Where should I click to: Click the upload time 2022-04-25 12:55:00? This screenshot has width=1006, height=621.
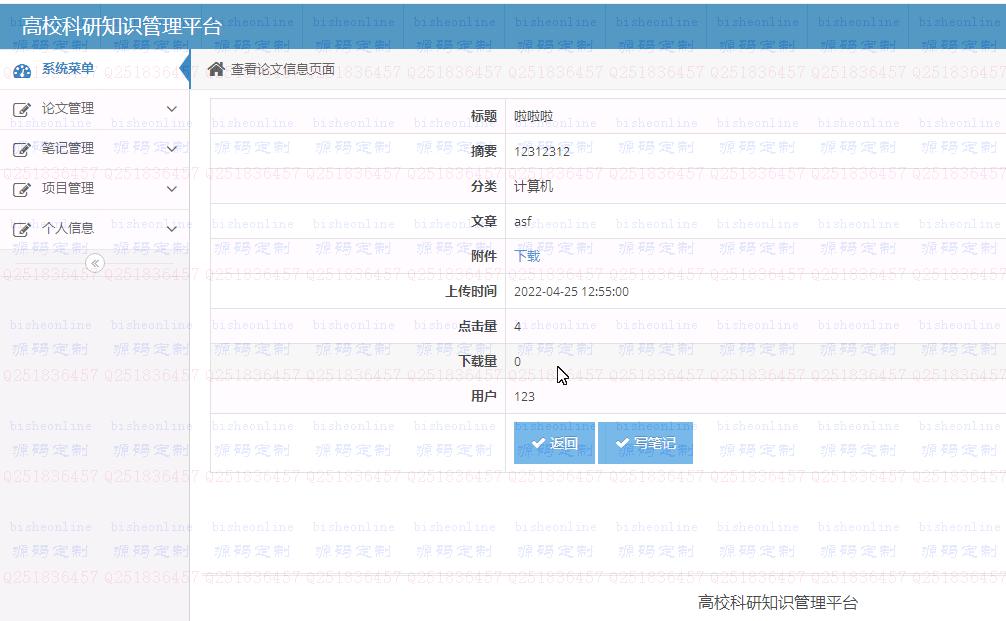[x=572, y=291]
